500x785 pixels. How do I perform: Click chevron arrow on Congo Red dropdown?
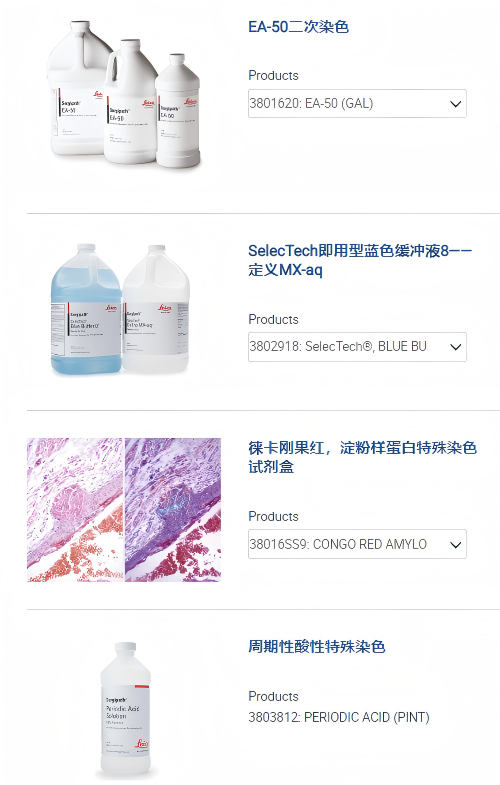pos(455,545)
